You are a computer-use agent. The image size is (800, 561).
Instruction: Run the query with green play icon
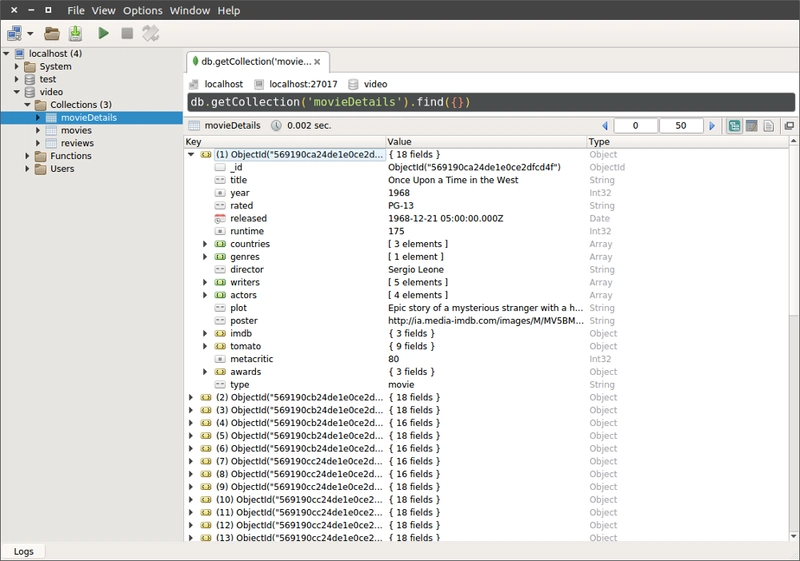click(104, 34)
